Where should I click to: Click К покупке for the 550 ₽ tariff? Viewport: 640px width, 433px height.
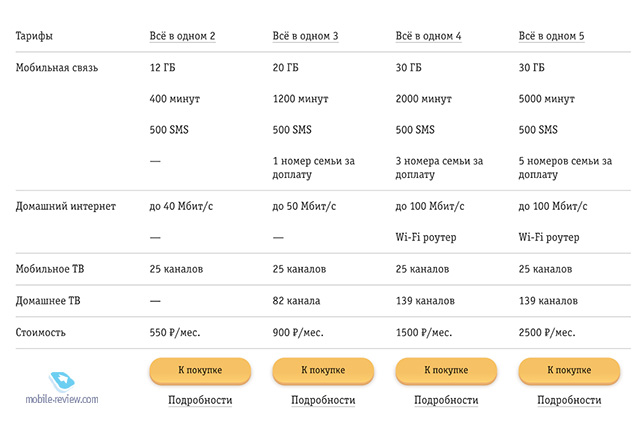pos(200,371)
